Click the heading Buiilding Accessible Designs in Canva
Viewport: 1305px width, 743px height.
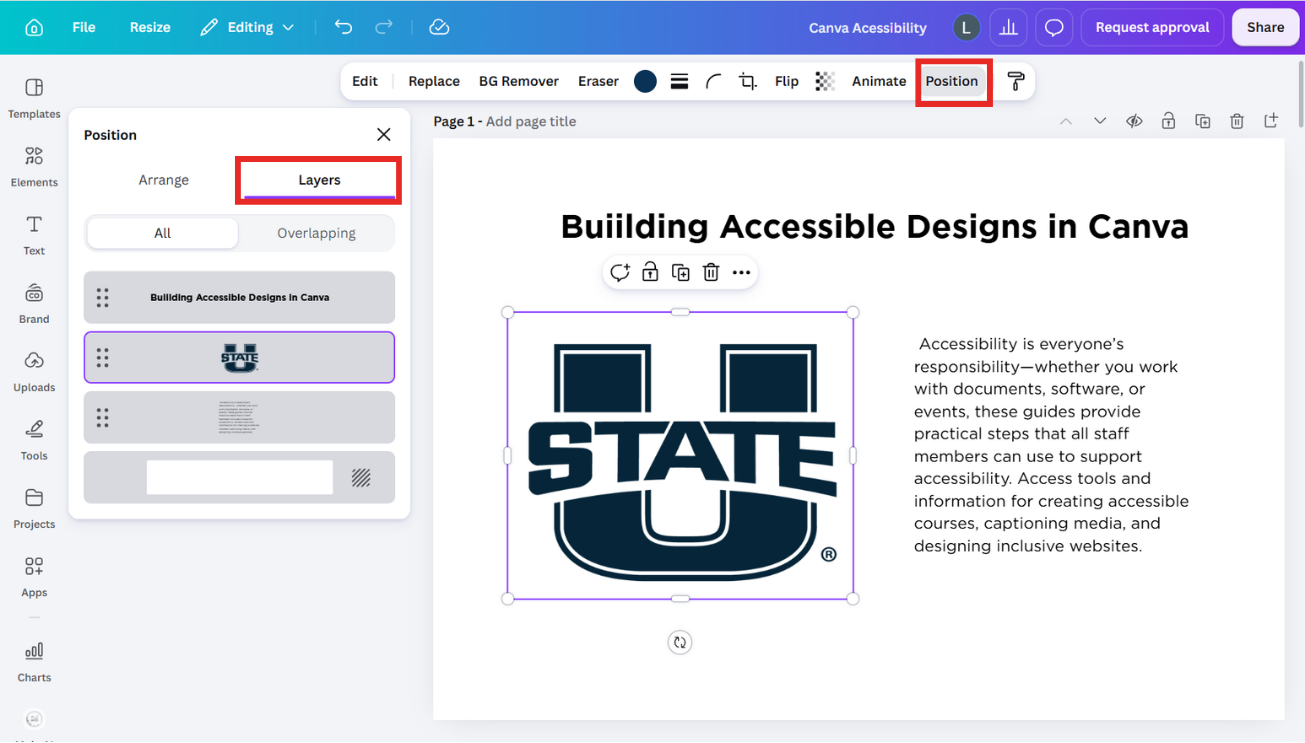point(875,227)
